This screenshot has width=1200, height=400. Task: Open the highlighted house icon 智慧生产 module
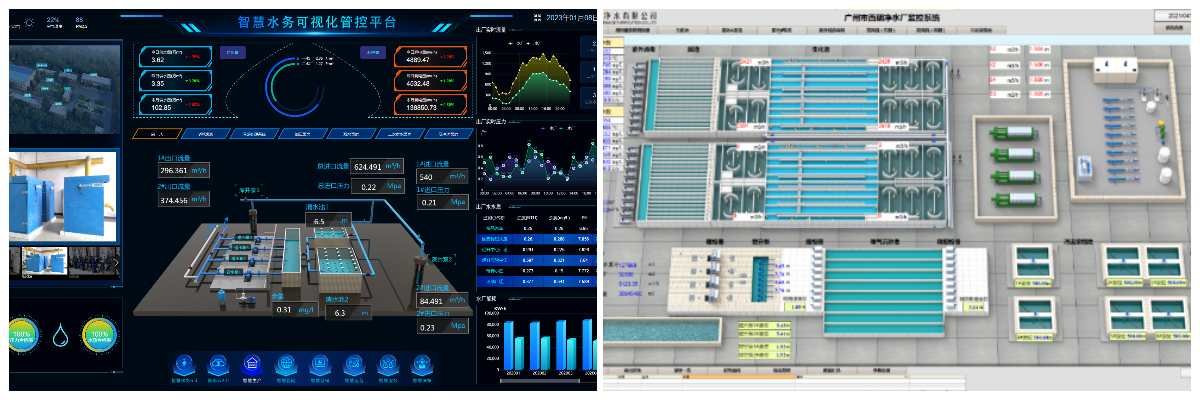pyautogui.click(x=253, y=364)
